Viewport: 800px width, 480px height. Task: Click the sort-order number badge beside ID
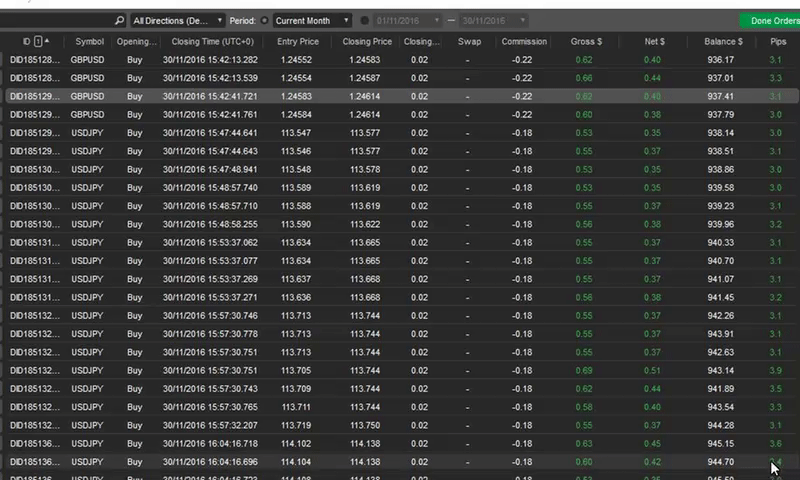[38, 41]
